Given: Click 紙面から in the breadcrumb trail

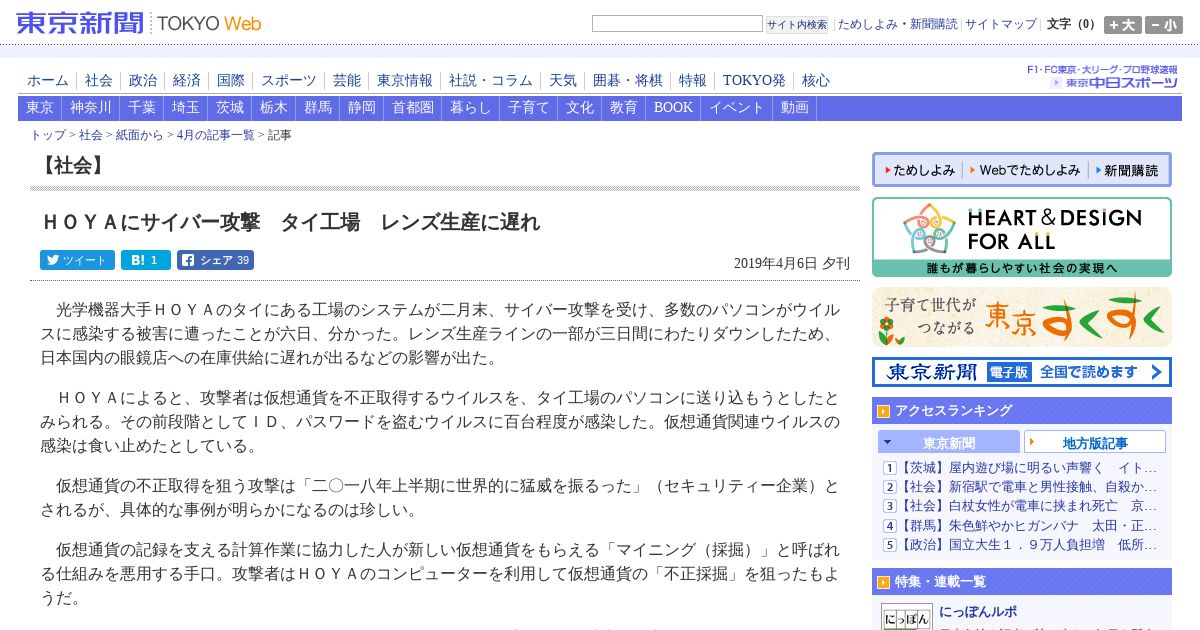Looking at the screenshot, I should (139, 135).
